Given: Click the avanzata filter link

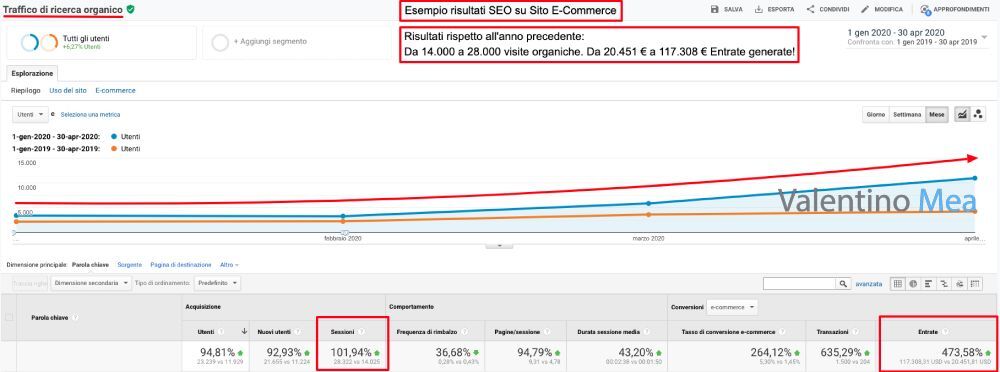Looking at the screenshot, I should 868,283.
